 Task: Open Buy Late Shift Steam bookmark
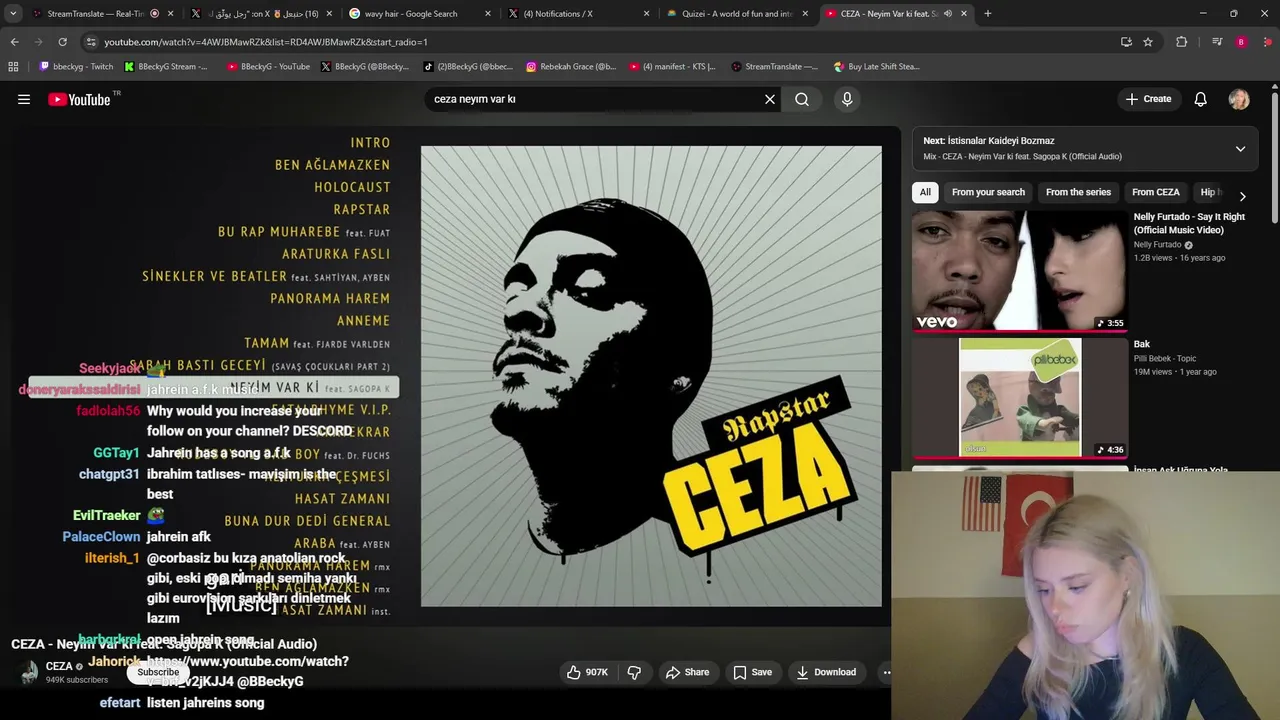click(x=875, y=67)
